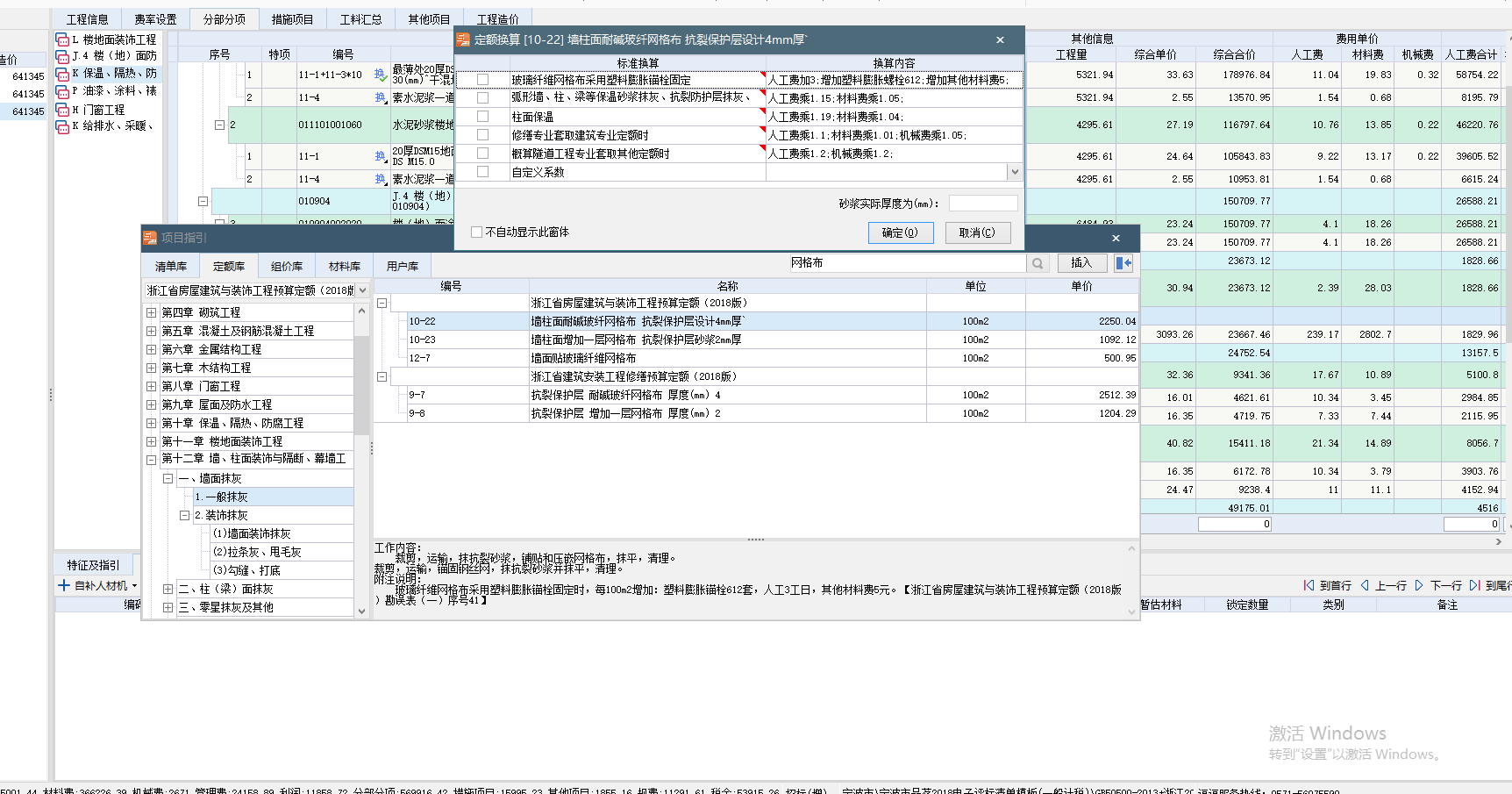Expand the 二、柱(梁)面抹灰 node
This screenshot has width=1512, height=794.
point(168,589)
